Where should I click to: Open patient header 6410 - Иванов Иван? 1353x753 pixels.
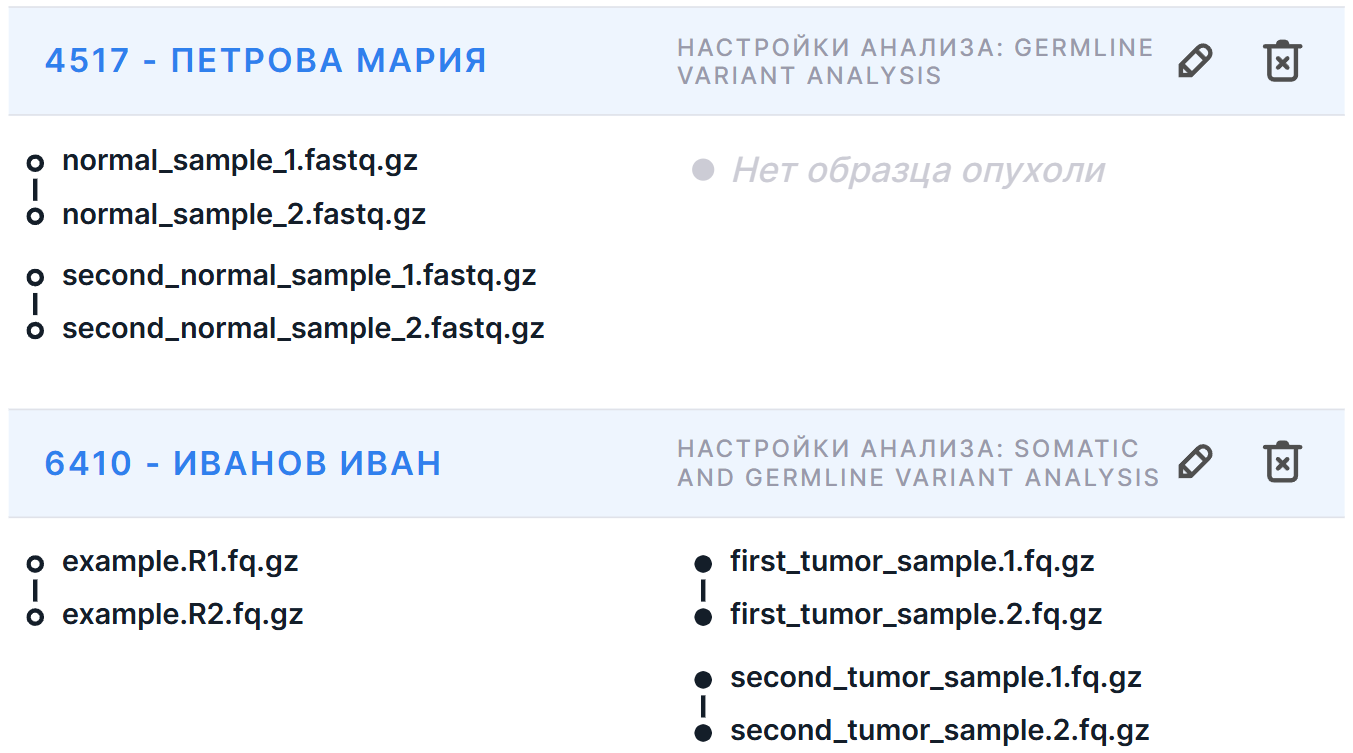(243, 464)
